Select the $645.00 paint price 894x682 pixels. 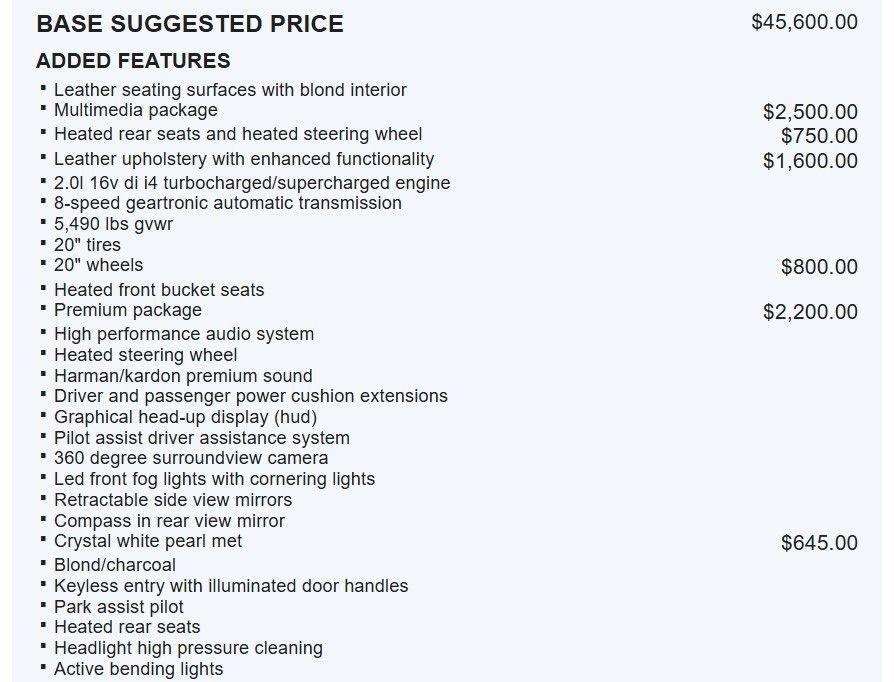pos(819,543)
